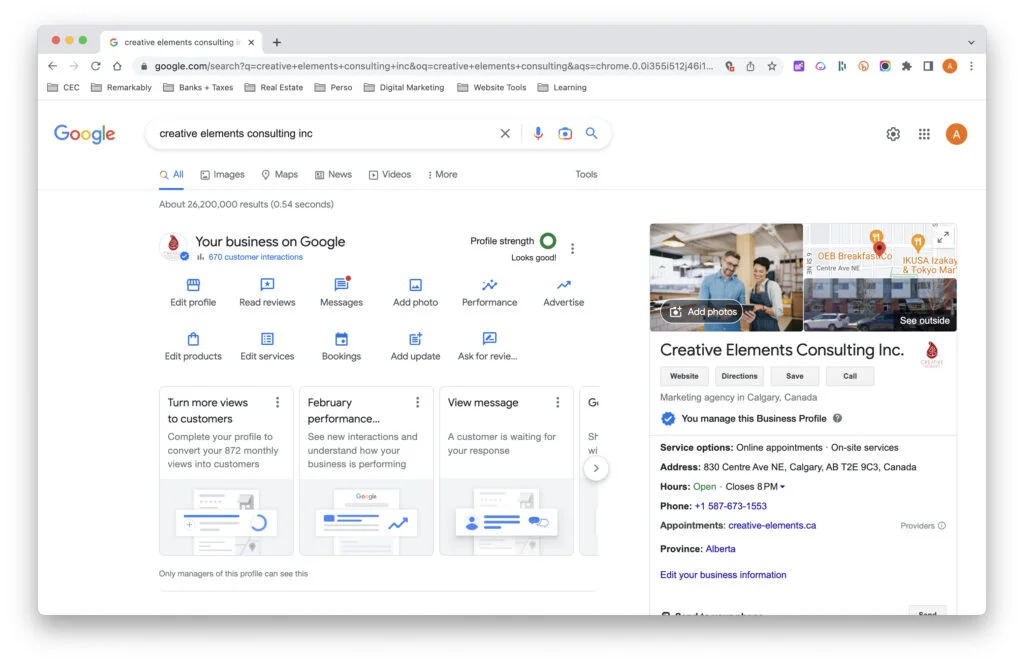Viewport: 1024px width, 665px height.
Task: Select the All results tab
Action: [171, 174]
